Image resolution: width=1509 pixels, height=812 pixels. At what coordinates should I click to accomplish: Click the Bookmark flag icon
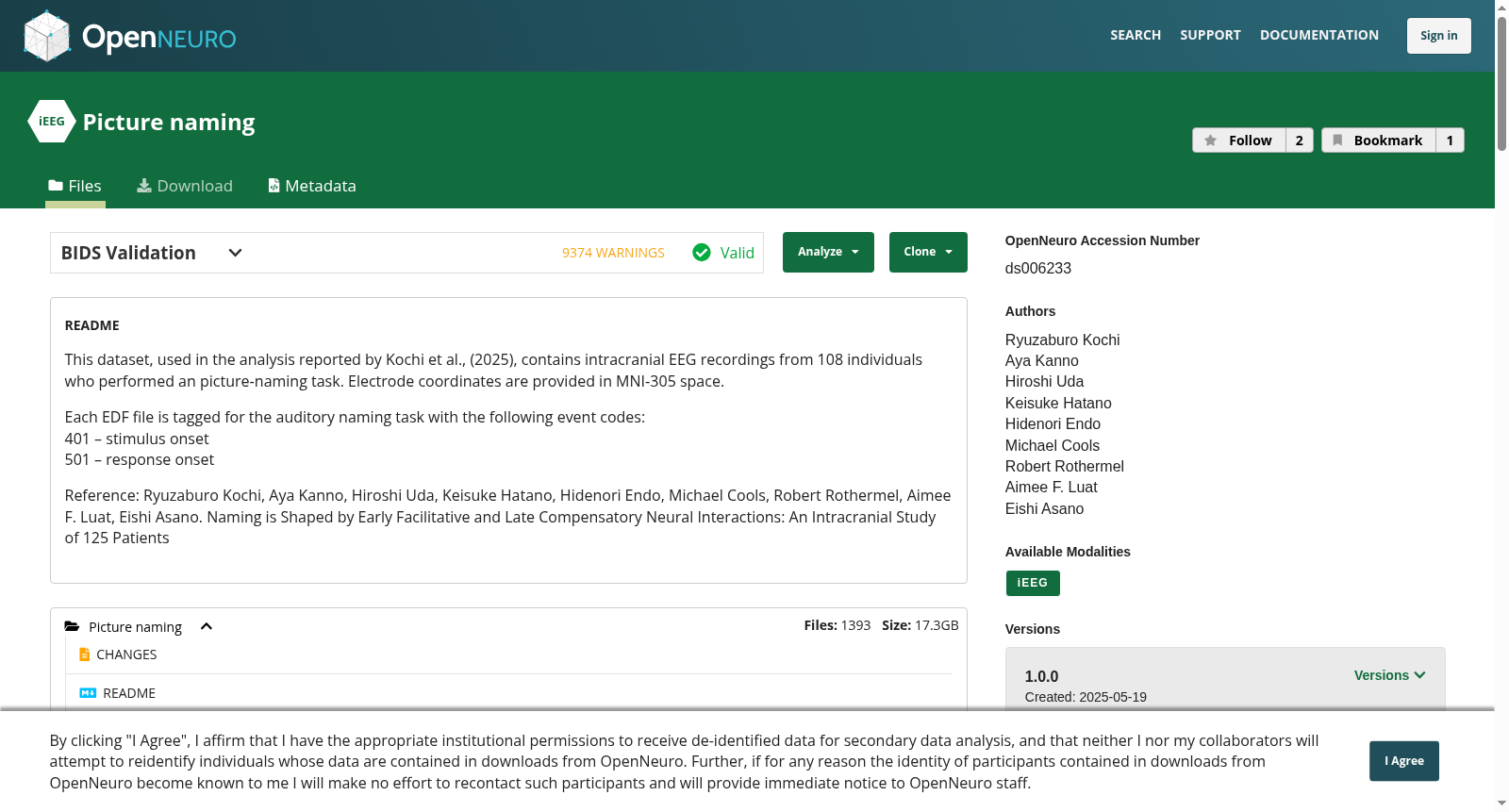tap(1337, 141)
